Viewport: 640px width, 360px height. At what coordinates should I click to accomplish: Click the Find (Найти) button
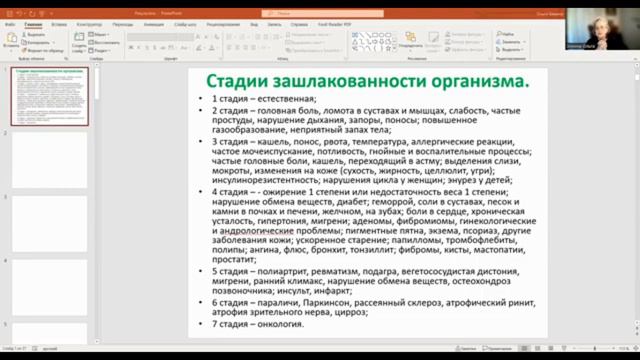point(506,34)
